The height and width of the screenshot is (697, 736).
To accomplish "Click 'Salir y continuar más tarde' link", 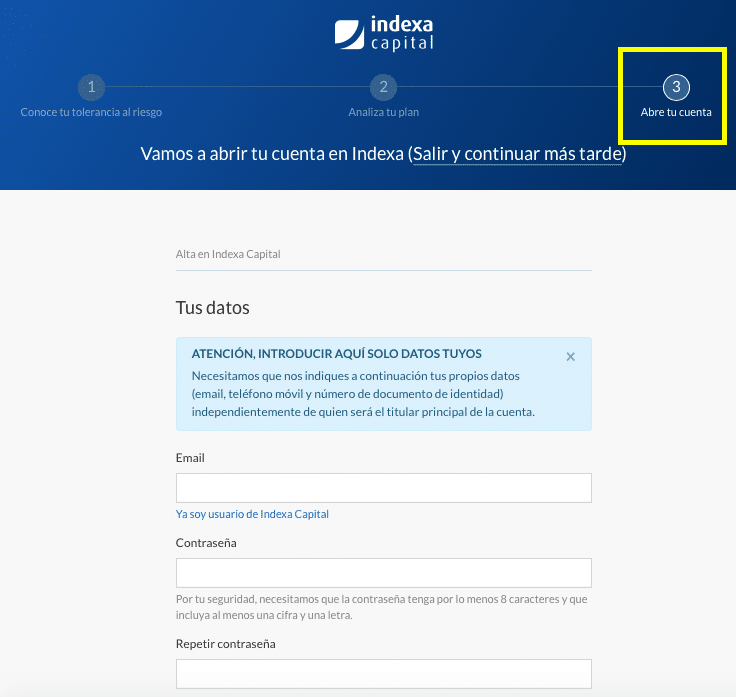I will [517, 154].
